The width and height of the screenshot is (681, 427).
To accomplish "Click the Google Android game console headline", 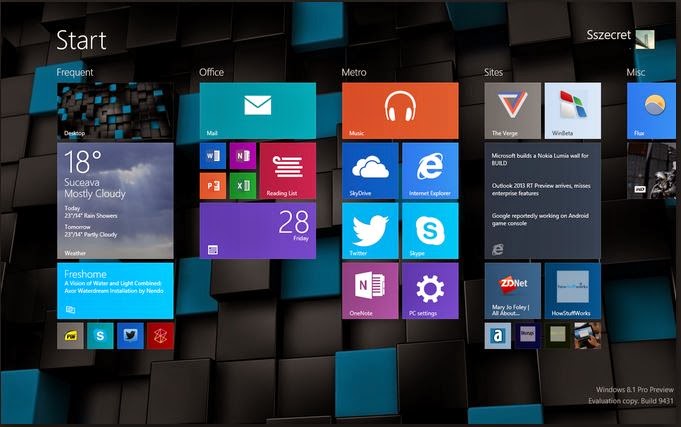I will pyautogui.click(x=540, y=219).
